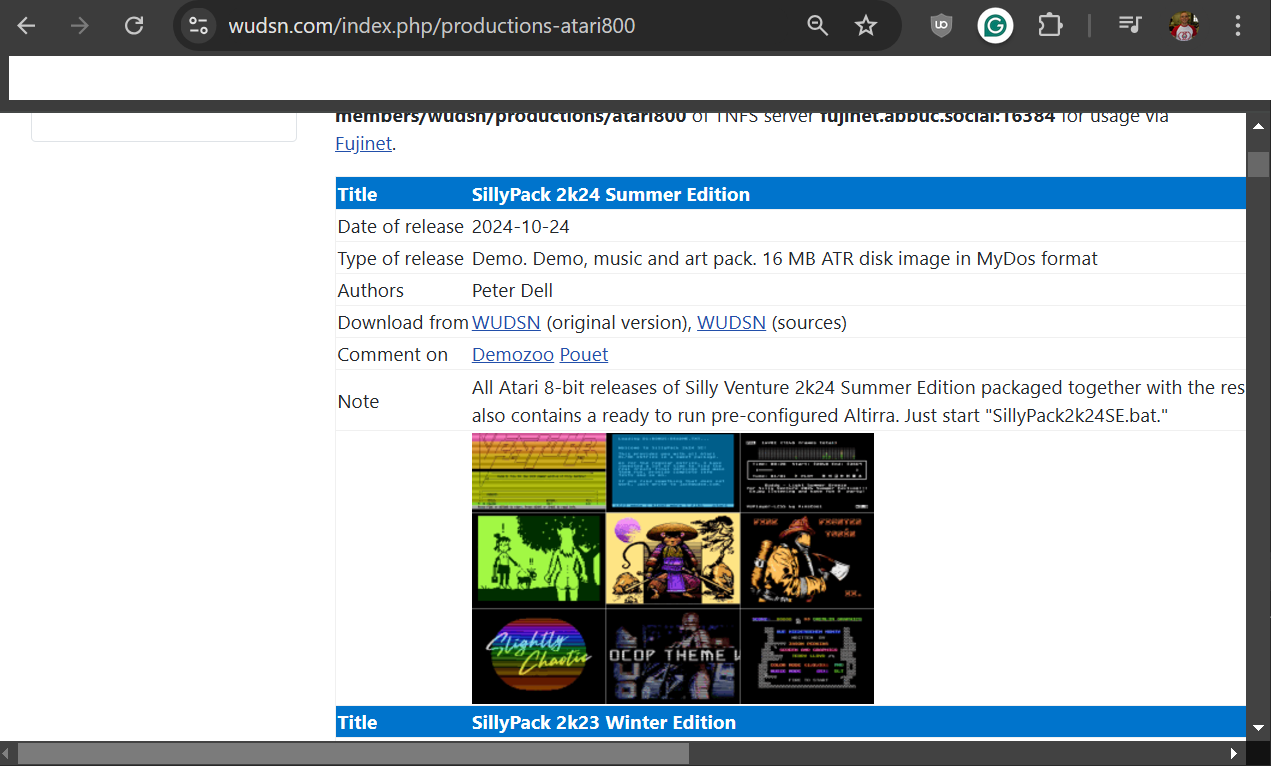The width and height of the screenshot is (1272, 766).
Task: Open the Demozoo comment link
Action: click(513, 355)
